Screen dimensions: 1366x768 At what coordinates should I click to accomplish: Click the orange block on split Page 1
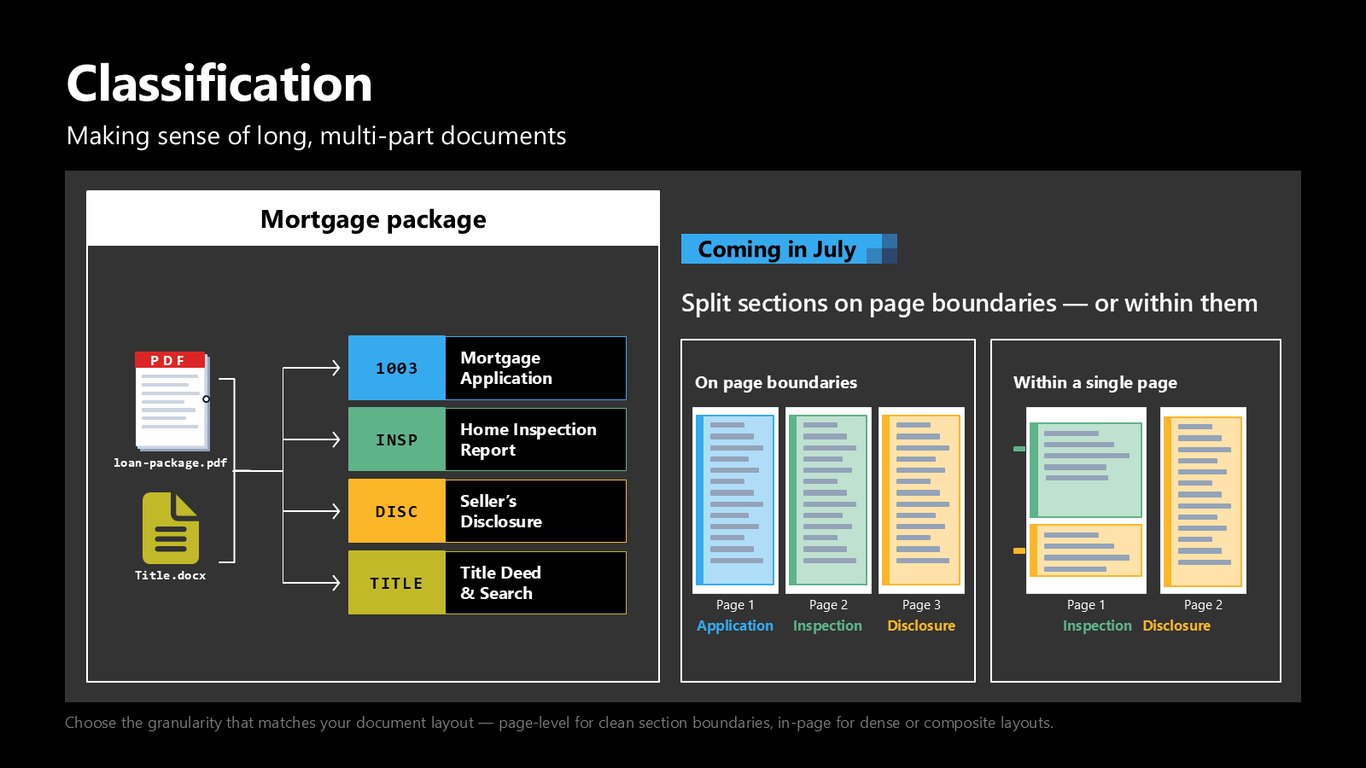[1086, 551]
